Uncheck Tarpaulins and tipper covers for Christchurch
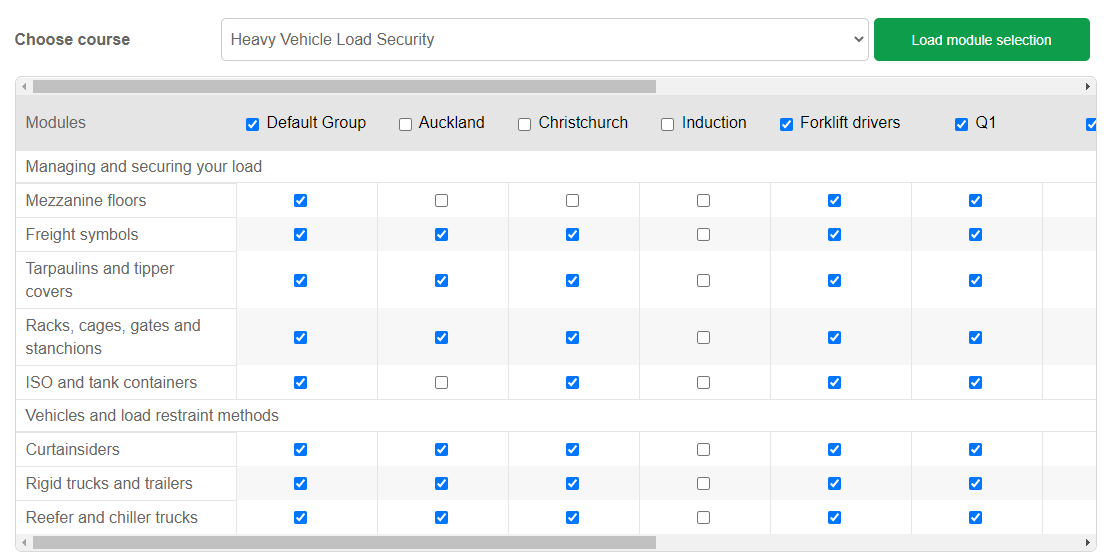 573,280
